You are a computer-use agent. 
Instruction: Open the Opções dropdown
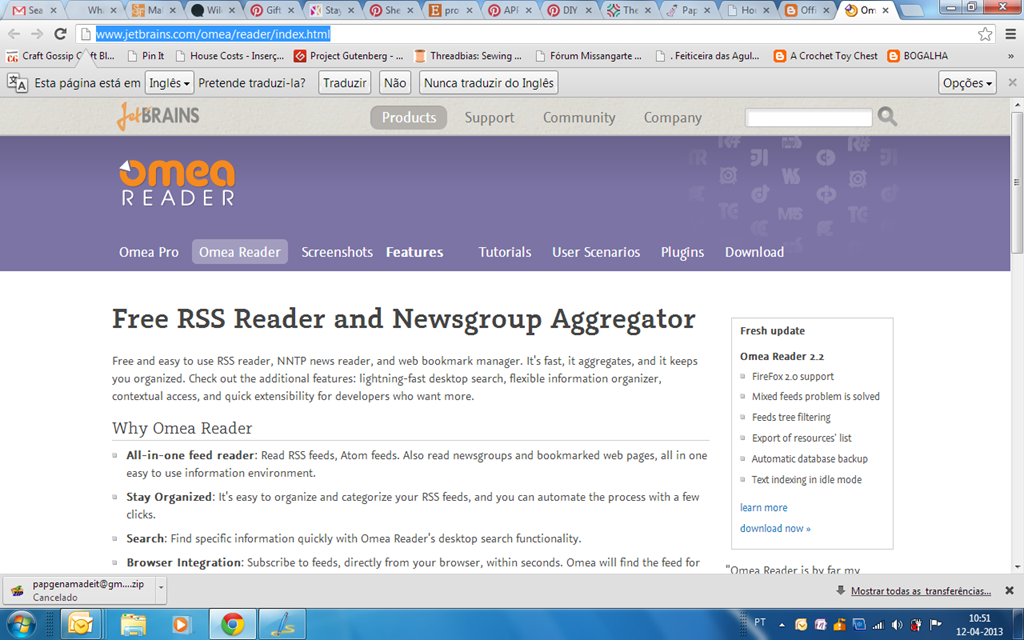point(967,83)
